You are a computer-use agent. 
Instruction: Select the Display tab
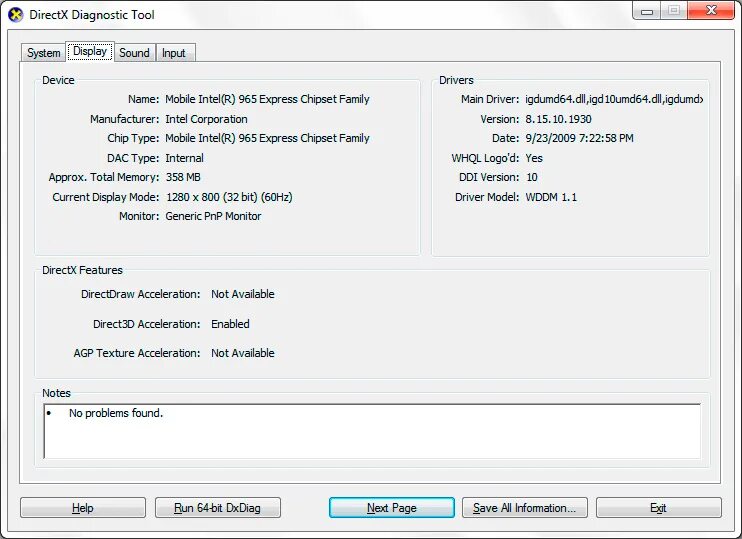point(90,51)
